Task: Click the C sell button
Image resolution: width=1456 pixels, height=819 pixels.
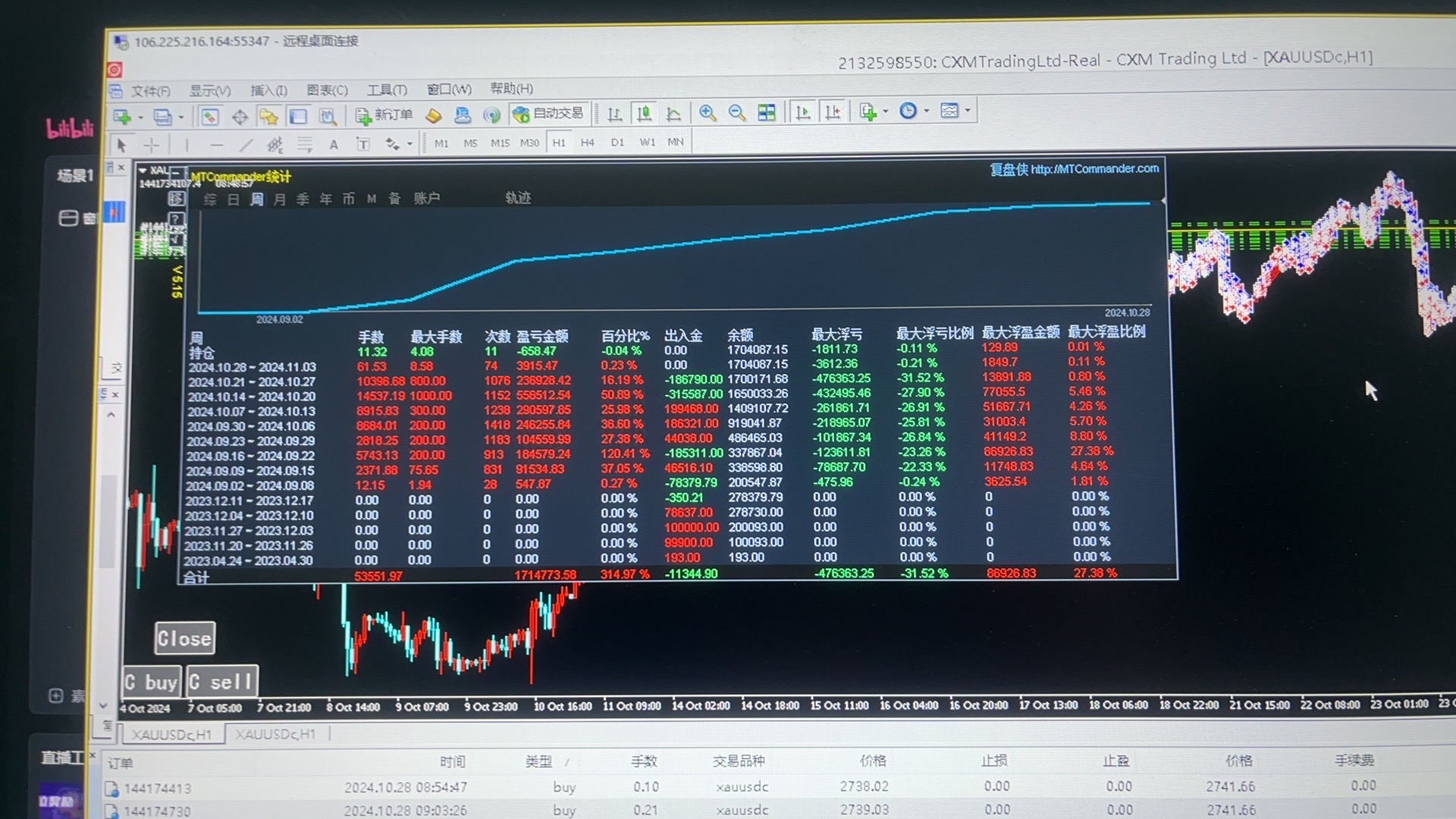Action: pyautogui.click(x=222, y=682)
